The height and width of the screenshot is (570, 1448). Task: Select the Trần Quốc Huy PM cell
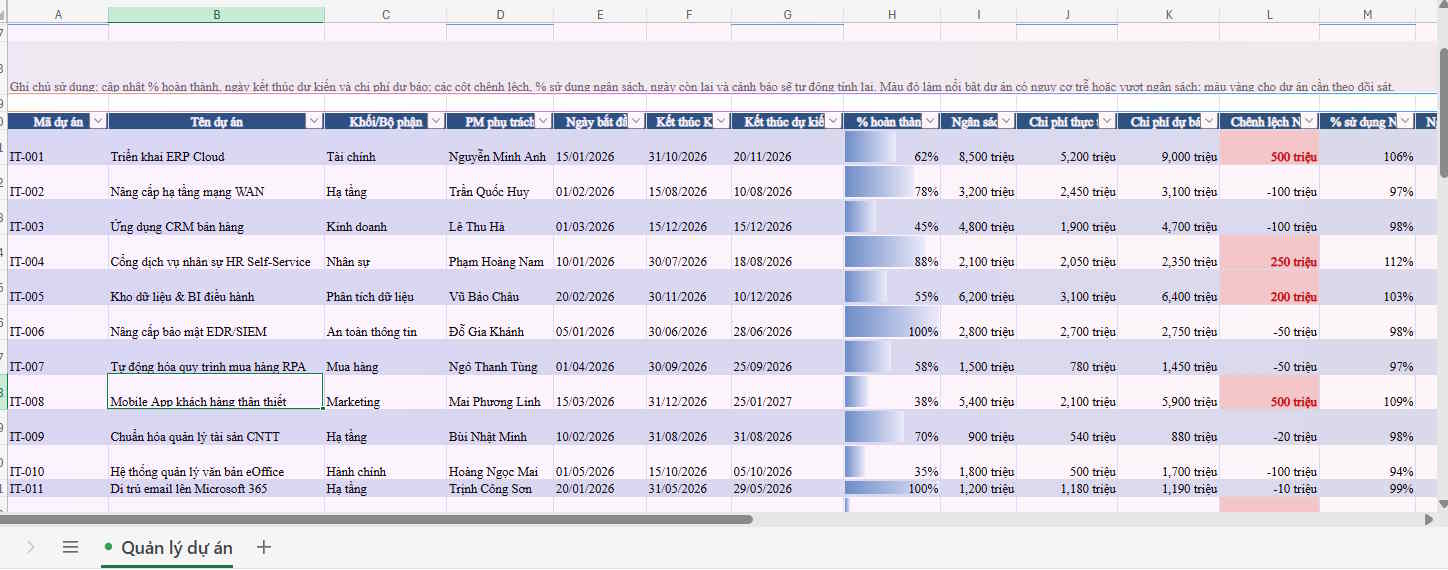pos(500,182)
